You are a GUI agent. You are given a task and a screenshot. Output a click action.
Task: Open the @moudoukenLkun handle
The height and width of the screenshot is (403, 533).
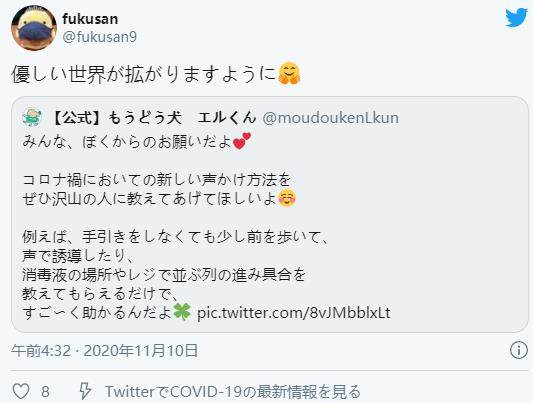tap(331, 118)
